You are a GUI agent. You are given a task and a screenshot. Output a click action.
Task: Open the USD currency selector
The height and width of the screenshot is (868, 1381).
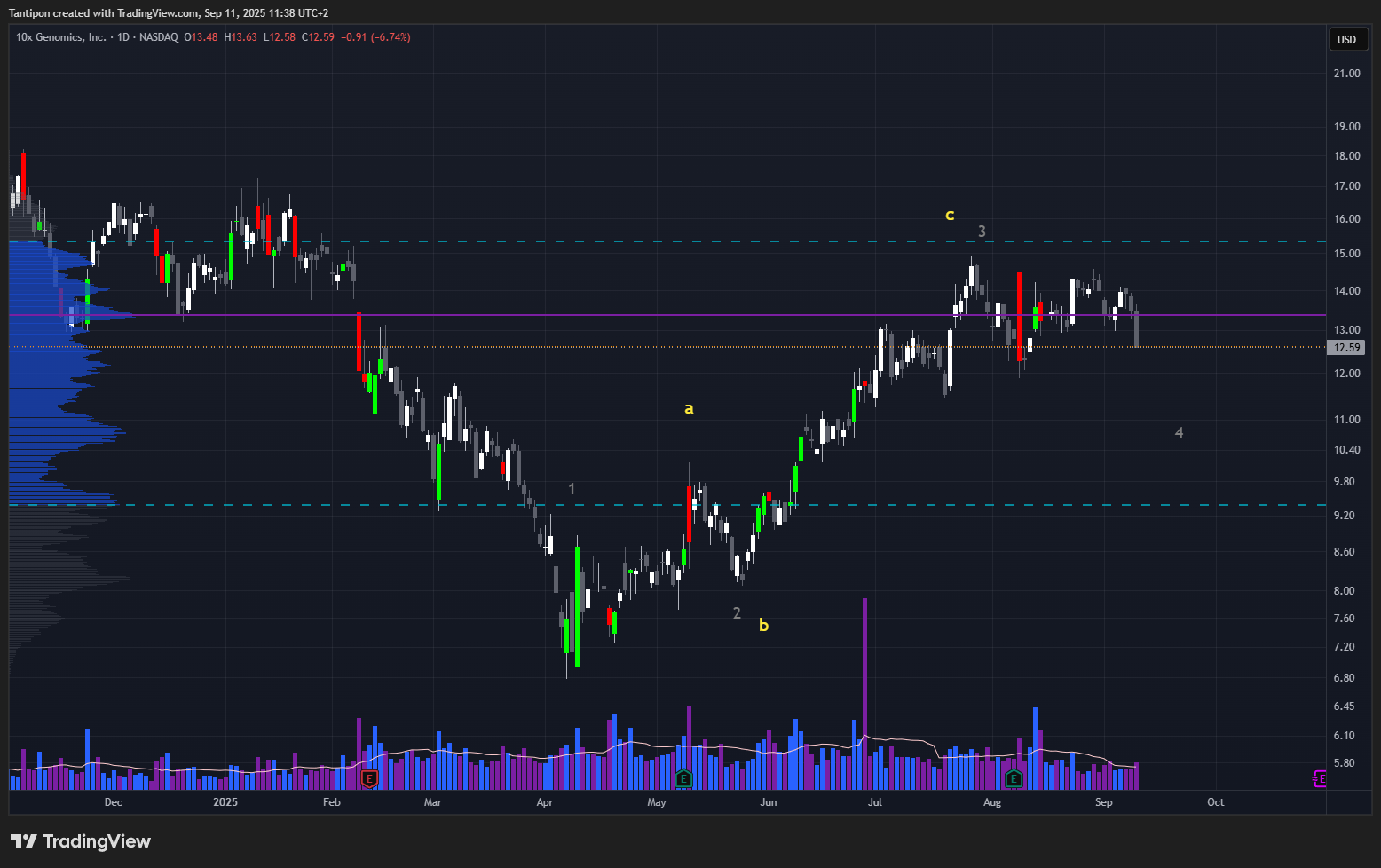pos(1346,39)
